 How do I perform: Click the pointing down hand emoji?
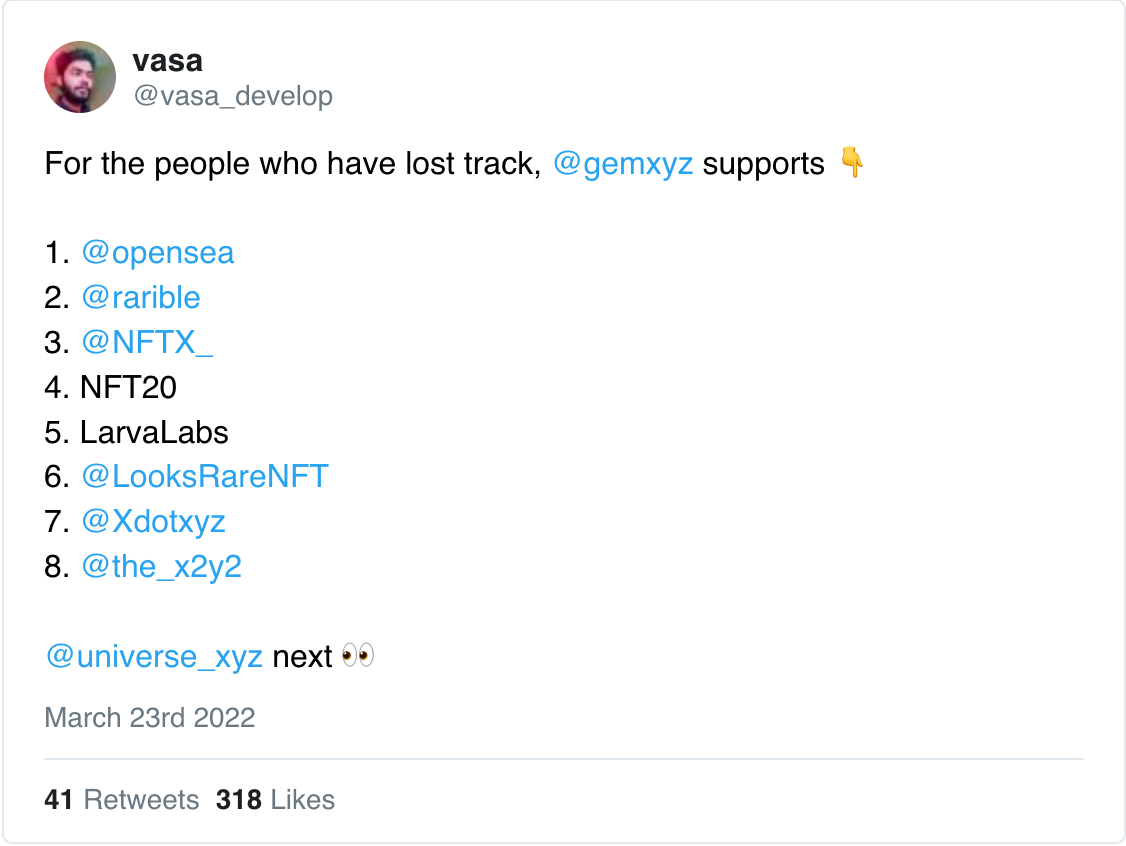(x=852, y=163)
